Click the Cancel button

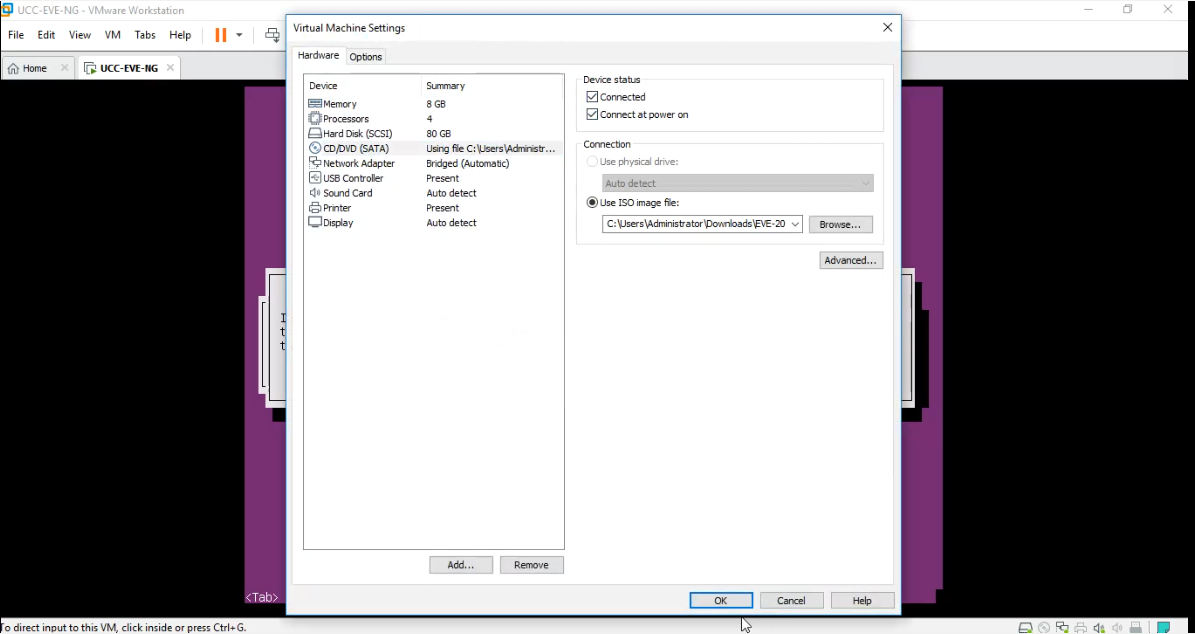(791, 600)
